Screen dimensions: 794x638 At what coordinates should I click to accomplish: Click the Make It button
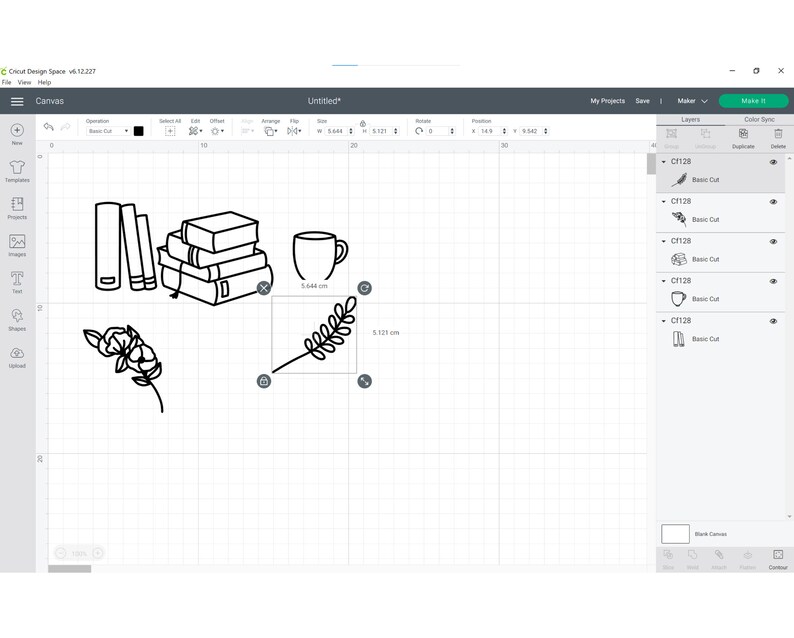(x=753, y=101)
